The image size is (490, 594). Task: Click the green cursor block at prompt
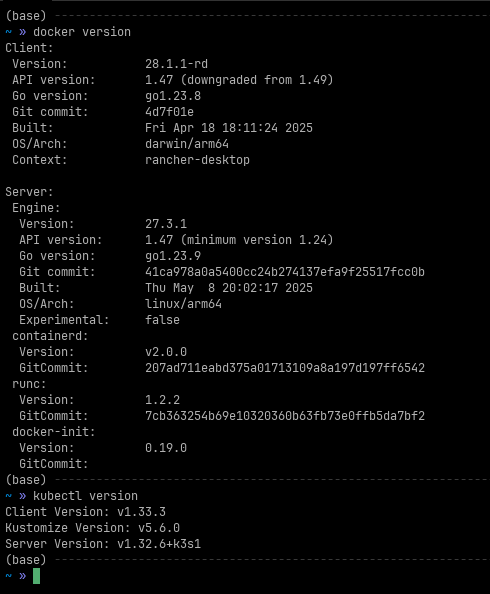point(36,576)
